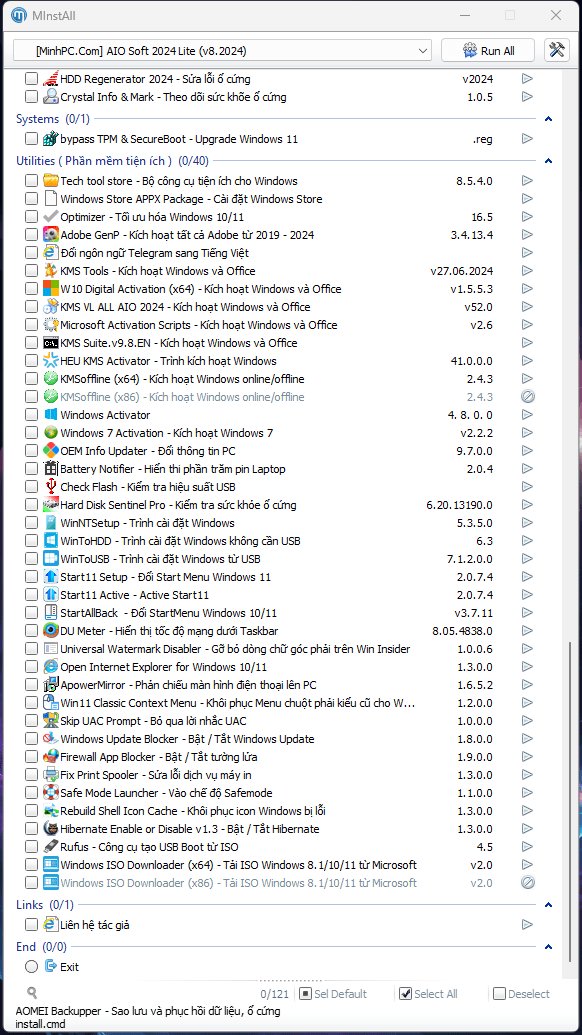Click the OEM Info Updater icon

(51, 451)
